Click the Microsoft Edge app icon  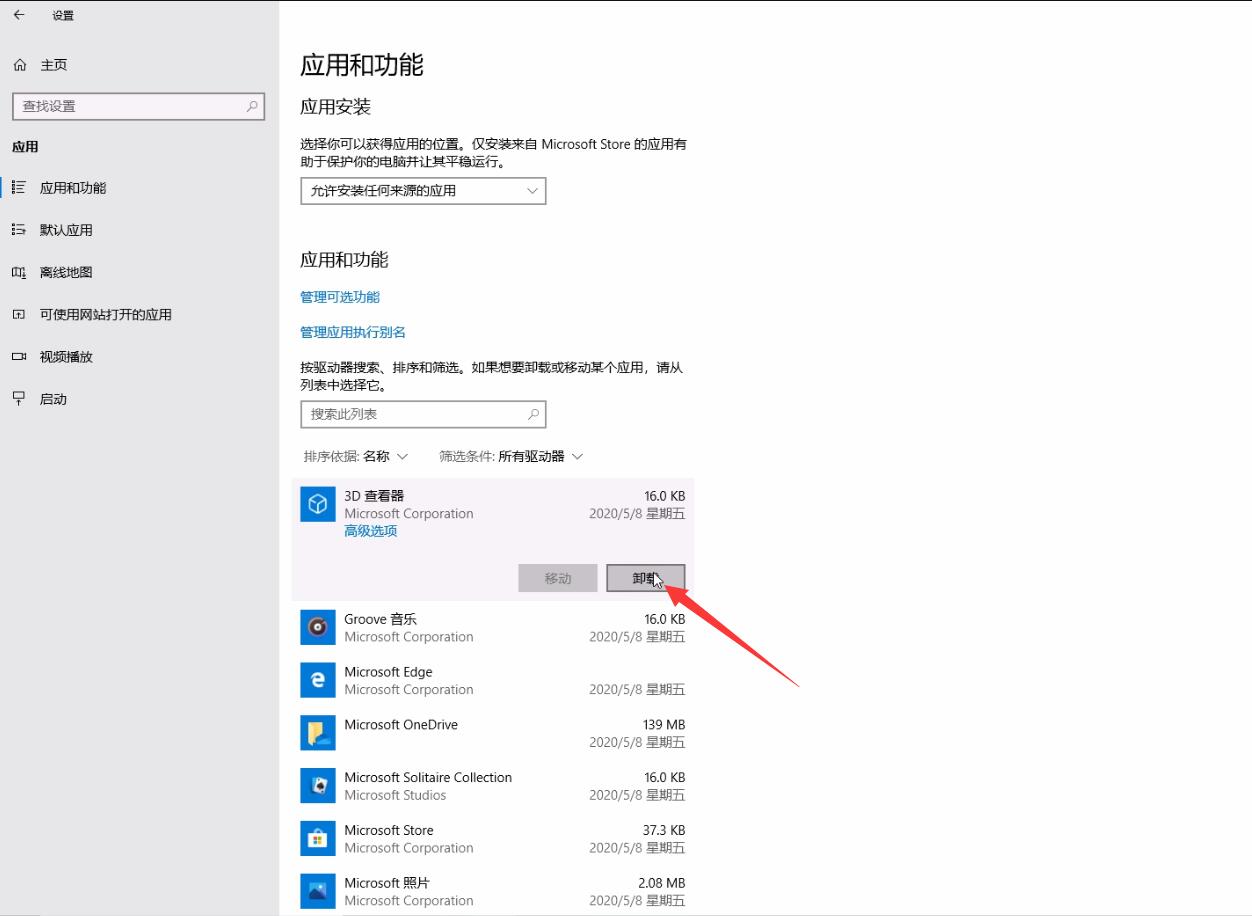318,680
